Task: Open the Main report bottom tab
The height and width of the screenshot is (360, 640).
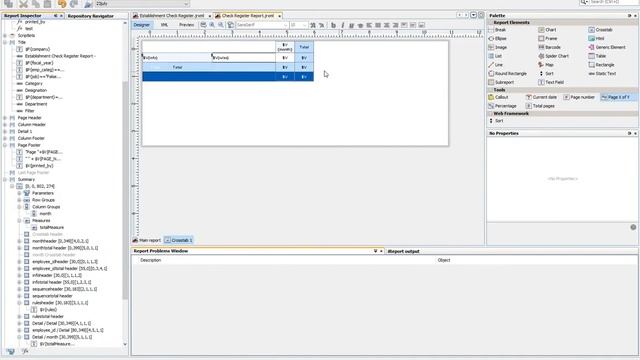Action: pos(147,240)
